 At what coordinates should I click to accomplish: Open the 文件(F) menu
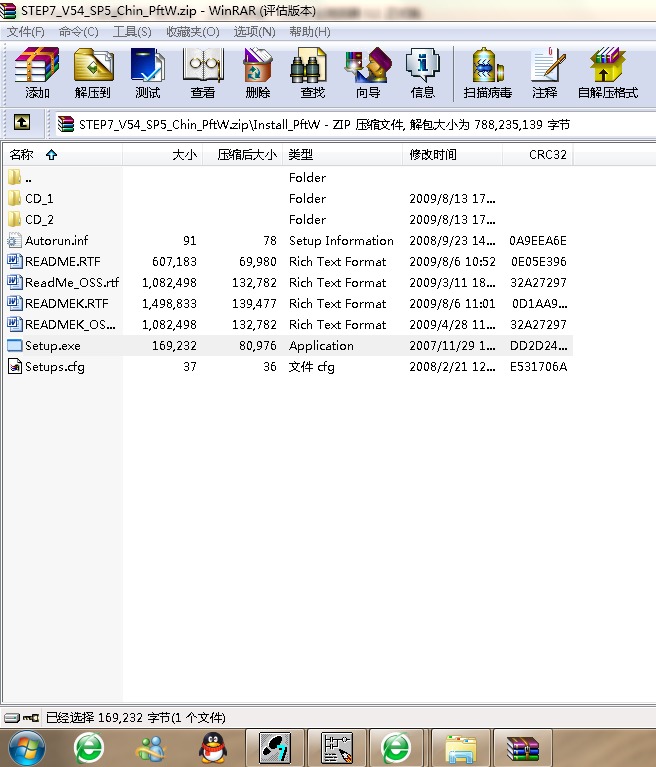pos(25,31)
